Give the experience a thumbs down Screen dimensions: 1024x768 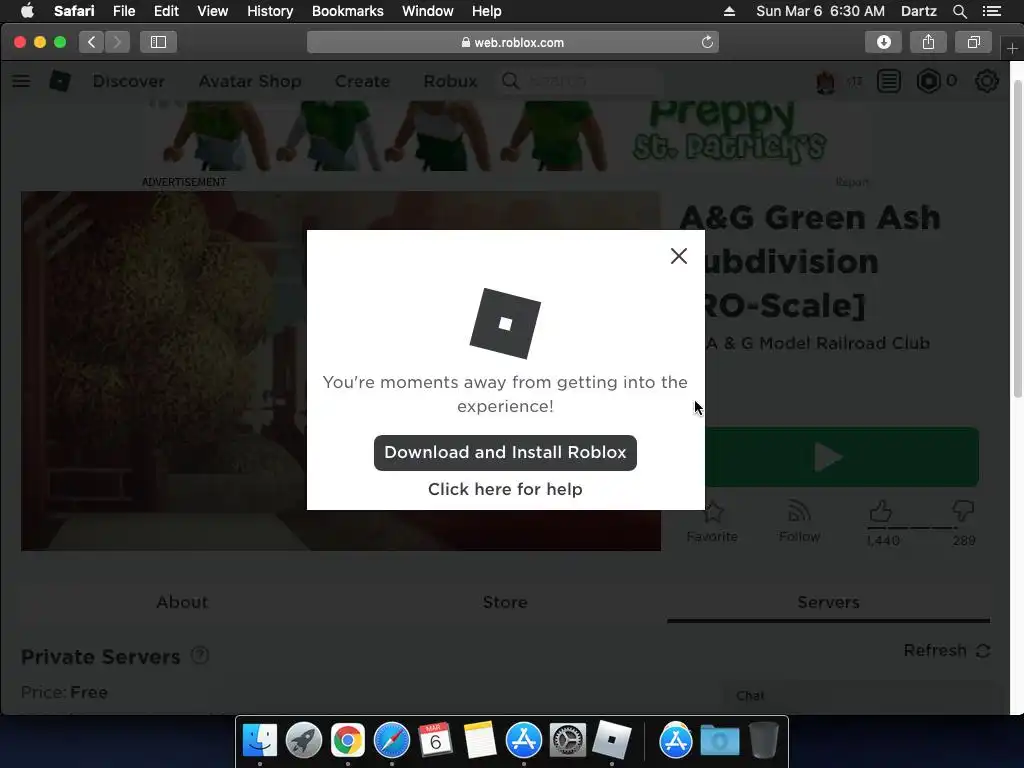pyautogui.click(x=963, y=511)
